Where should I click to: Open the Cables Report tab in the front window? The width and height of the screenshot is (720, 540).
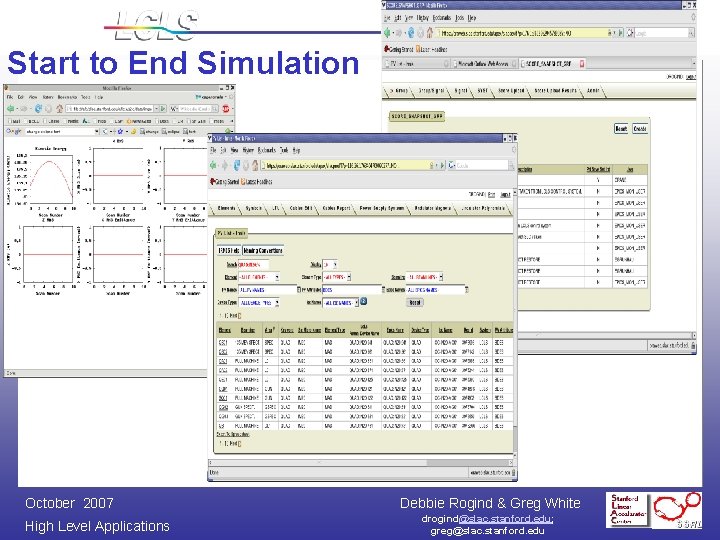pos(336,208)
